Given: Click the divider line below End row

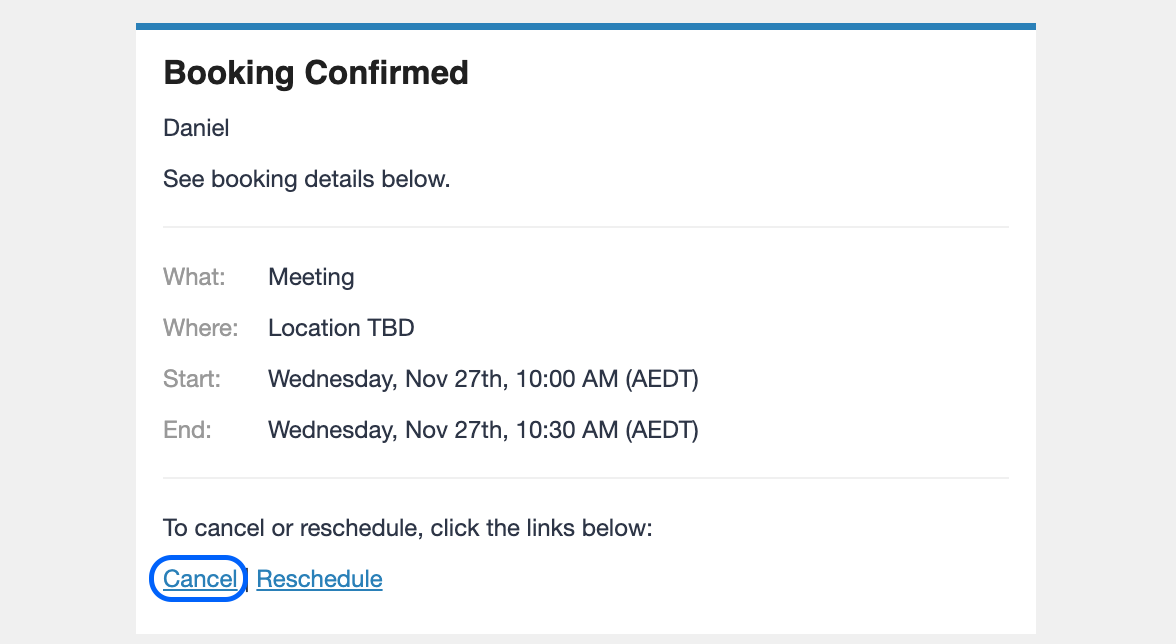Looking at the screenshot, I should pos(586,478).
